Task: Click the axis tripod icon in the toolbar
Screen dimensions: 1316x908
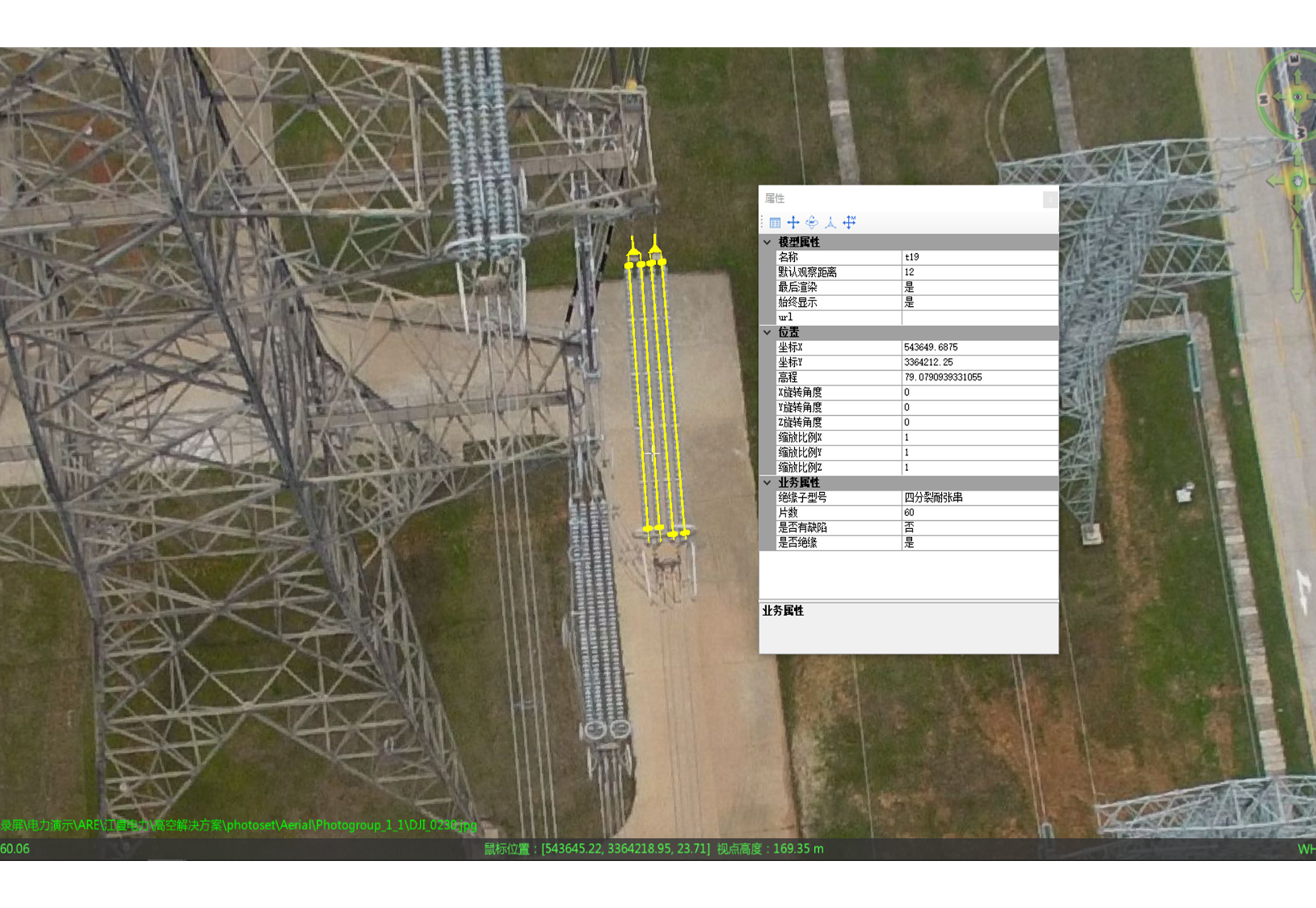Action: tap(830, 222)
